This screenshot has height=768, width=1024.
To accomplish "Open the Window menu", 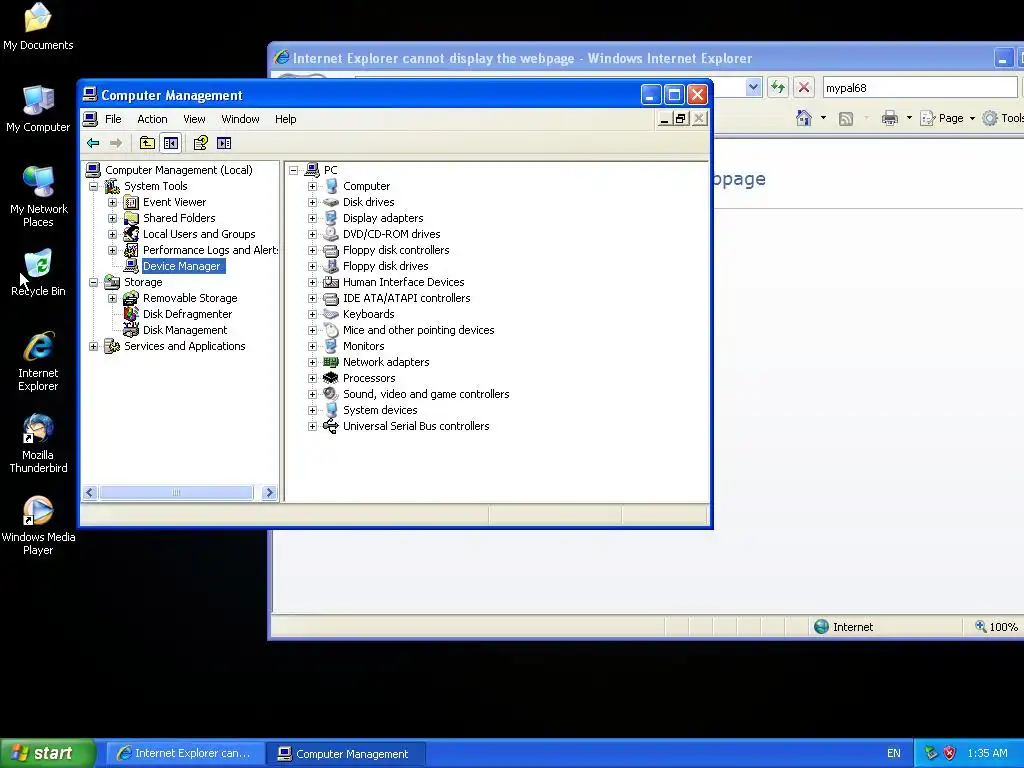I will (x=240, y=119).
